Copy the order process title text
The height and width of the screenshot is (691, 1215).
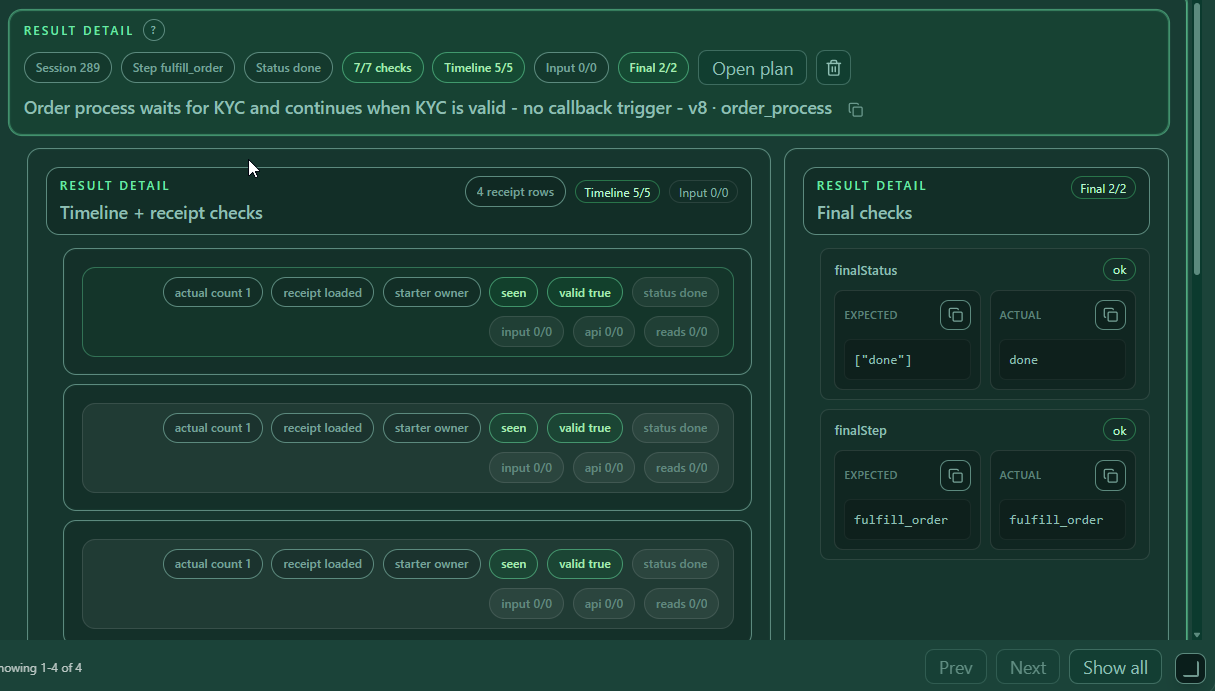coord(855,109)
